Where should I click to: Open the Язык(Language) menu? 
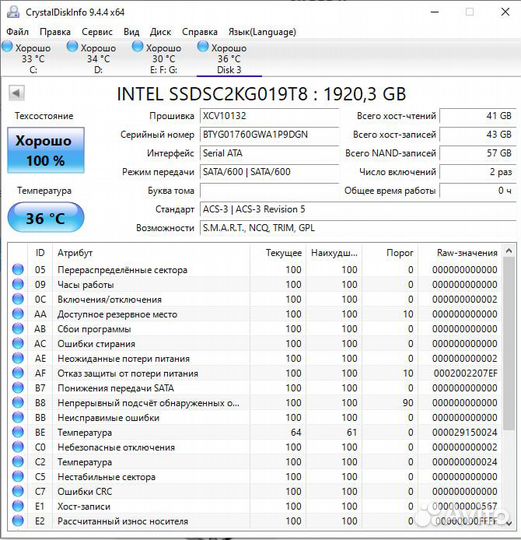point(262,32)
